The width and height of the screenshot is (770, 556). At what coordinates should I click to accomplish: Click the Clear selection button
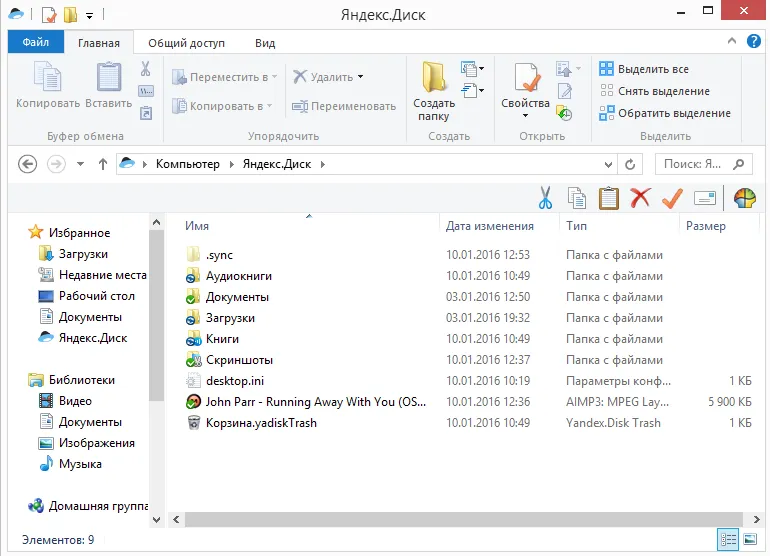(655, 91)
